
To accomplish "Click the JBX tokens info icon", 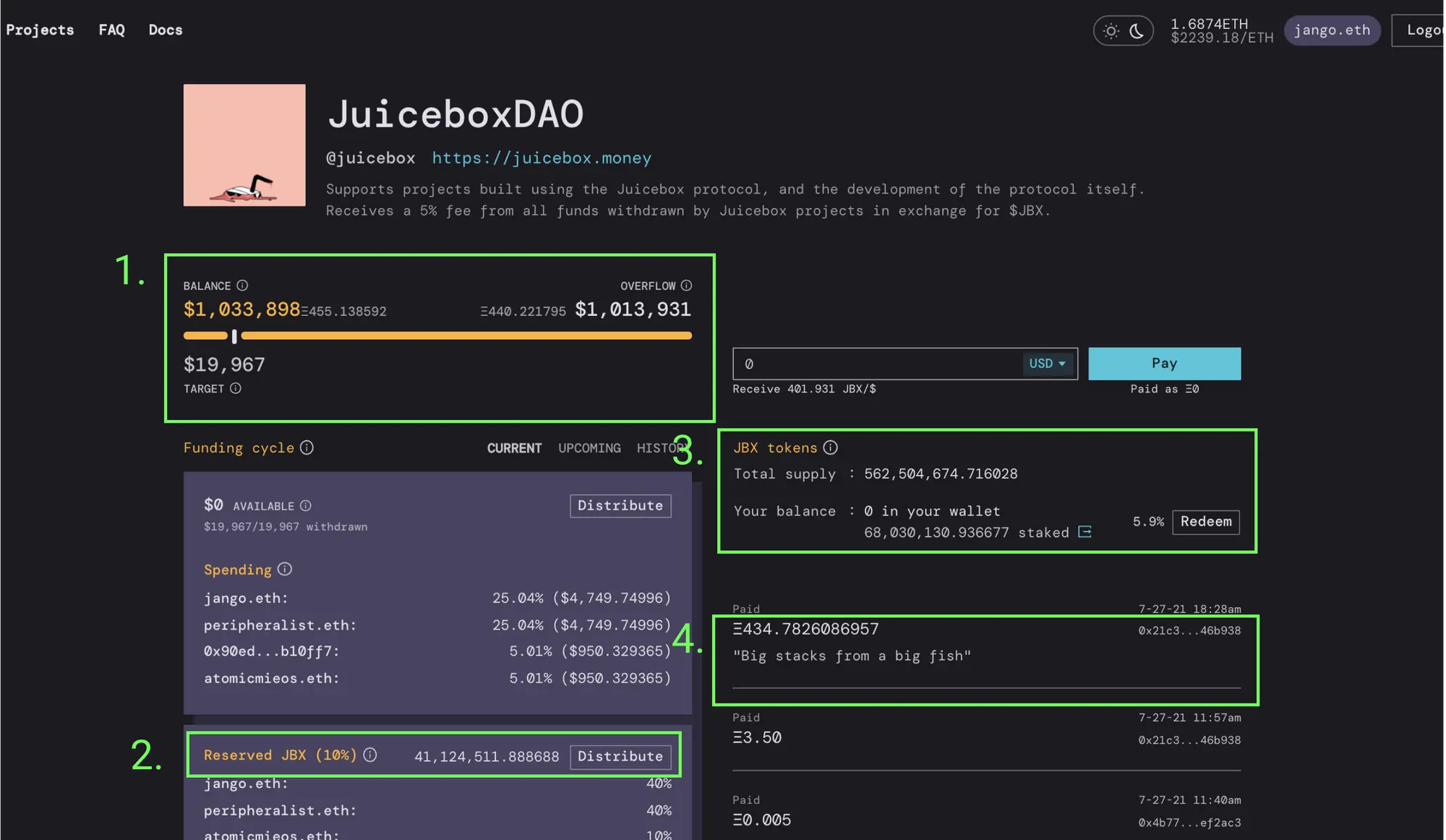I will coord(830,447).
